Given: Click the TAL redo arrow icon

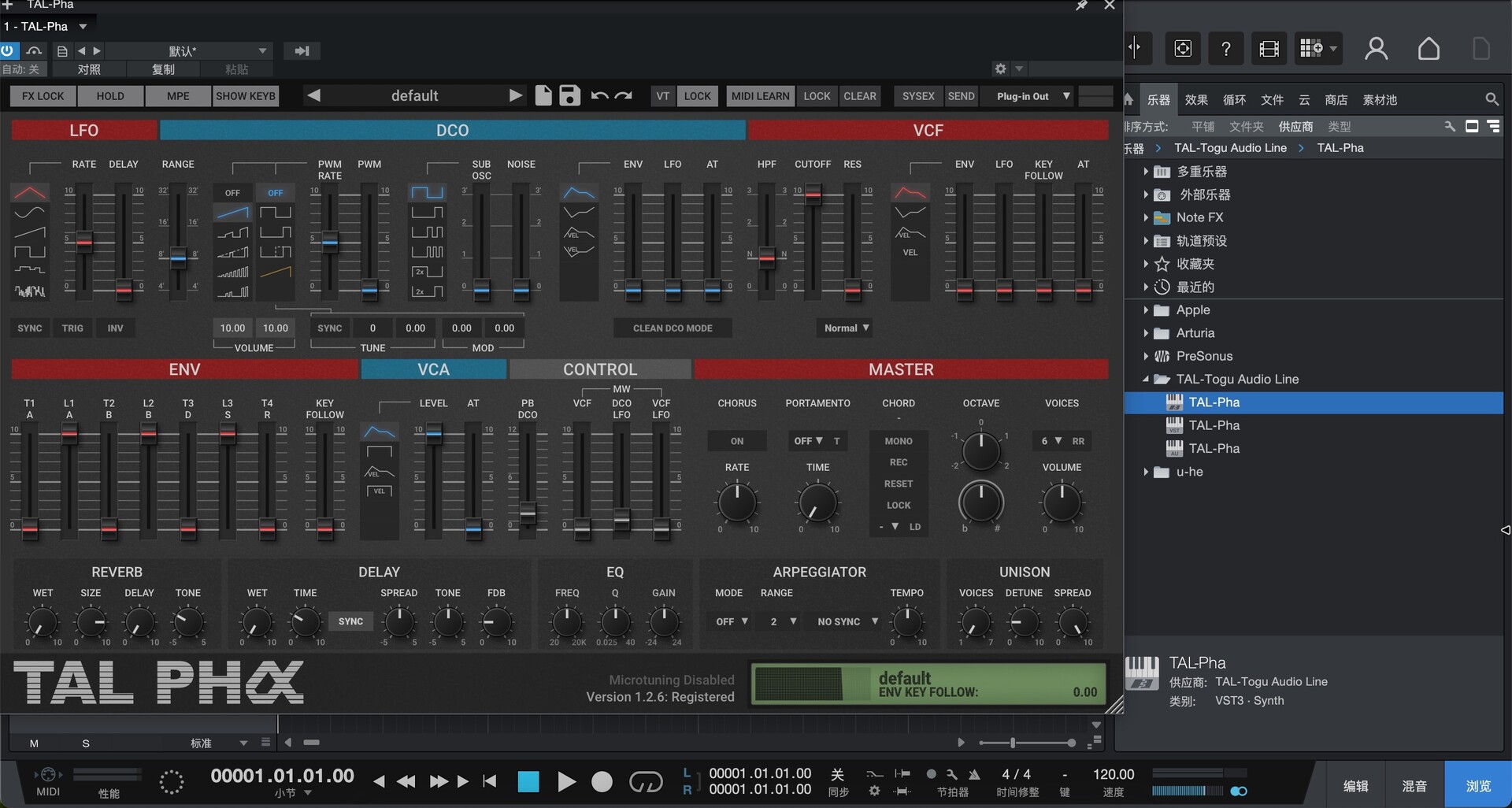Looking at the screenshot, I should click(624, 96).
